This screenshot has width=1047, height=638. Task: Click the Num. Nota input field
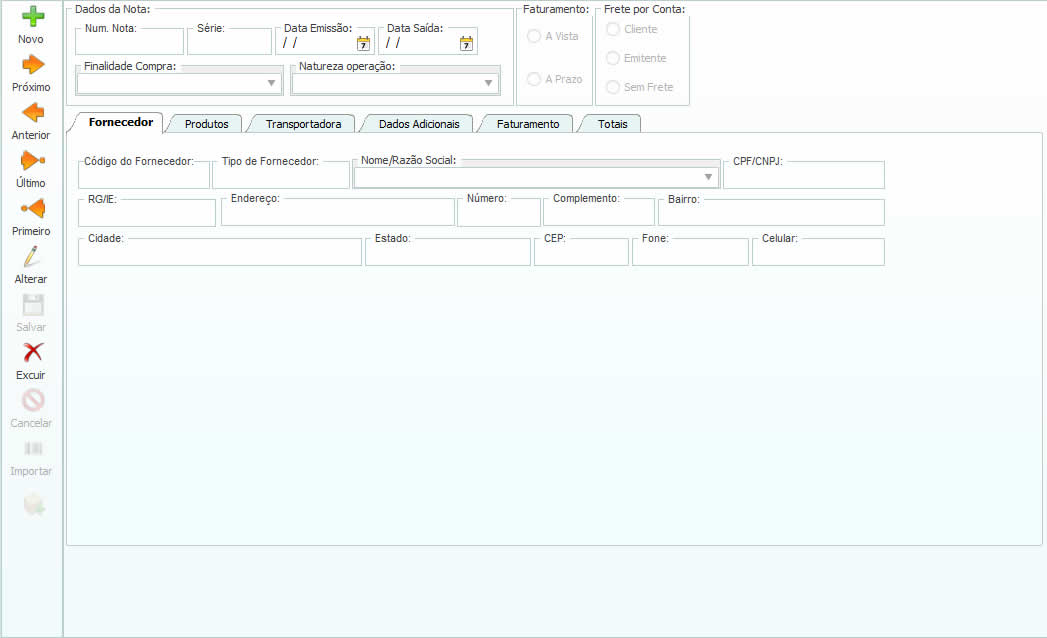point(129,43)
